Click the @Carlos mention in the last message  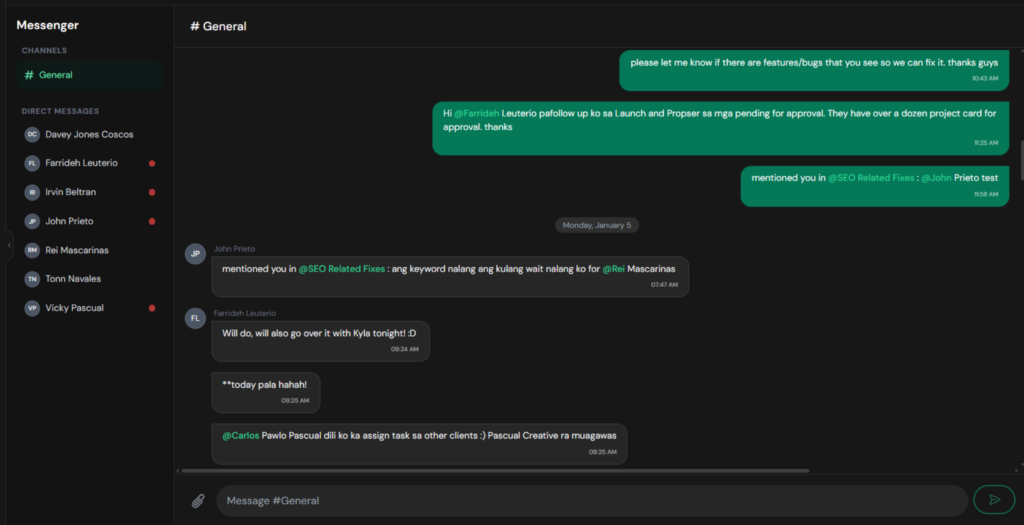(x=240, y=435)
